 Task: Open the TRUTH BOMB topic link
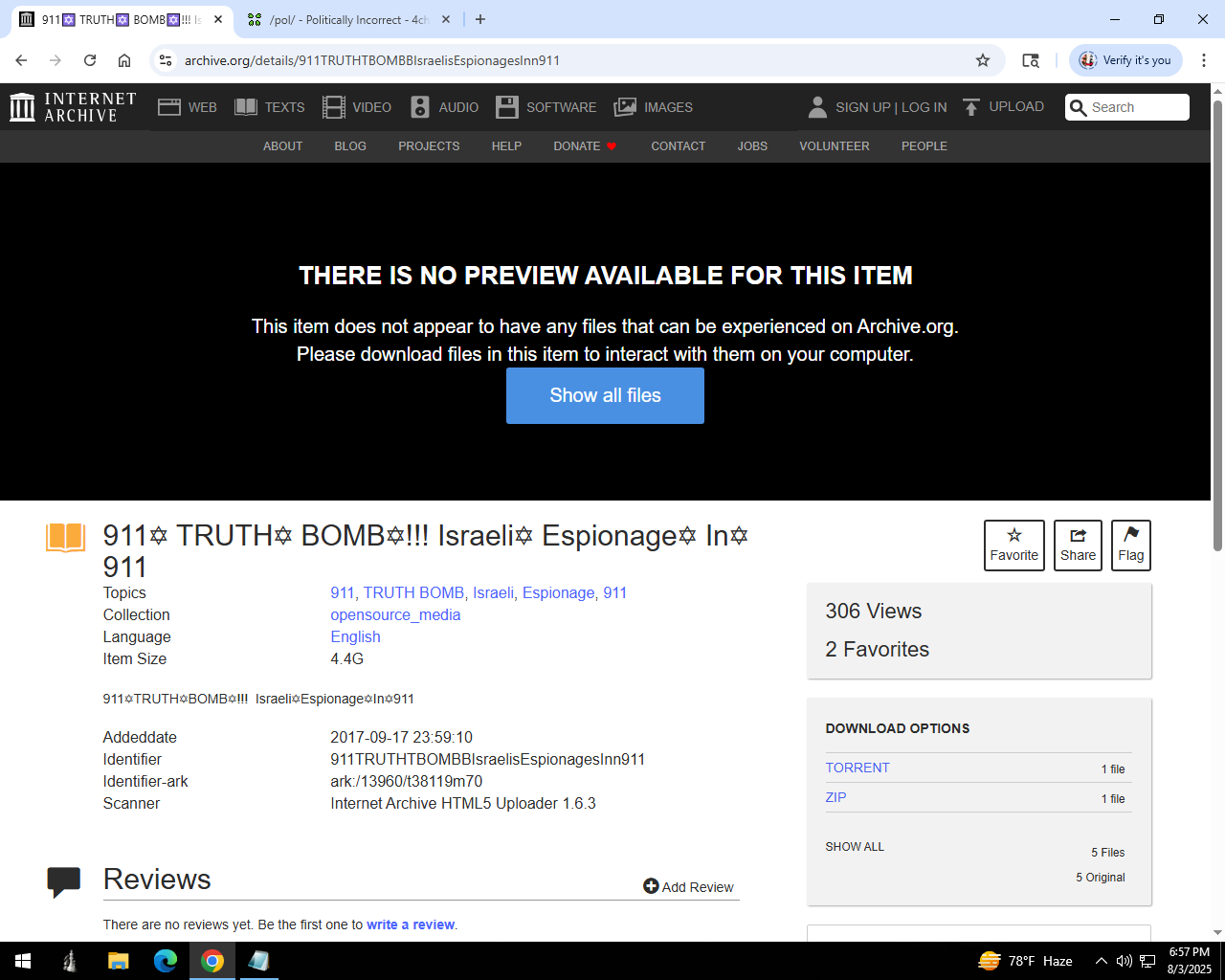413,592
